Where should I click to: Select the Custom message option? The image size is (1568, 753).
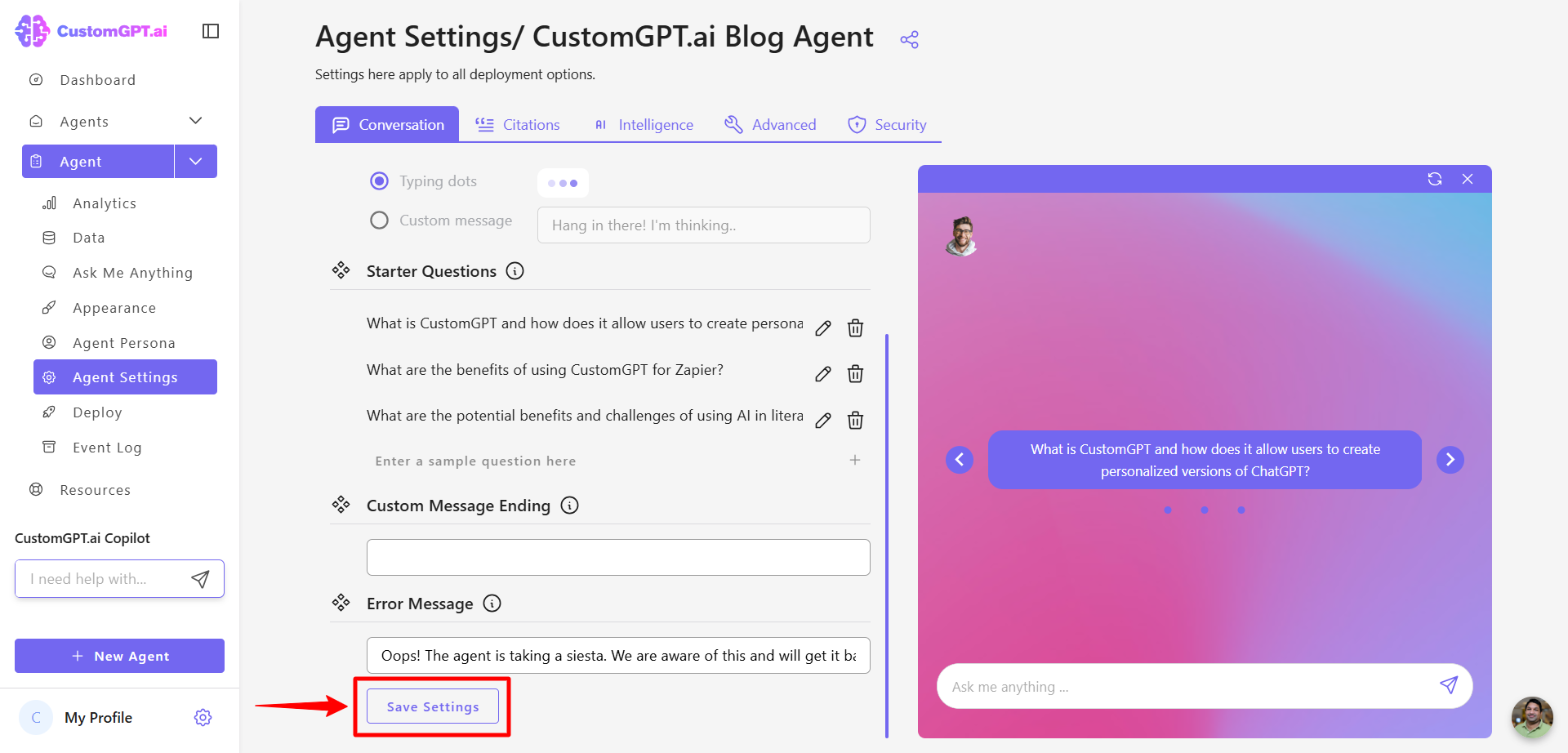pos(379,221)
